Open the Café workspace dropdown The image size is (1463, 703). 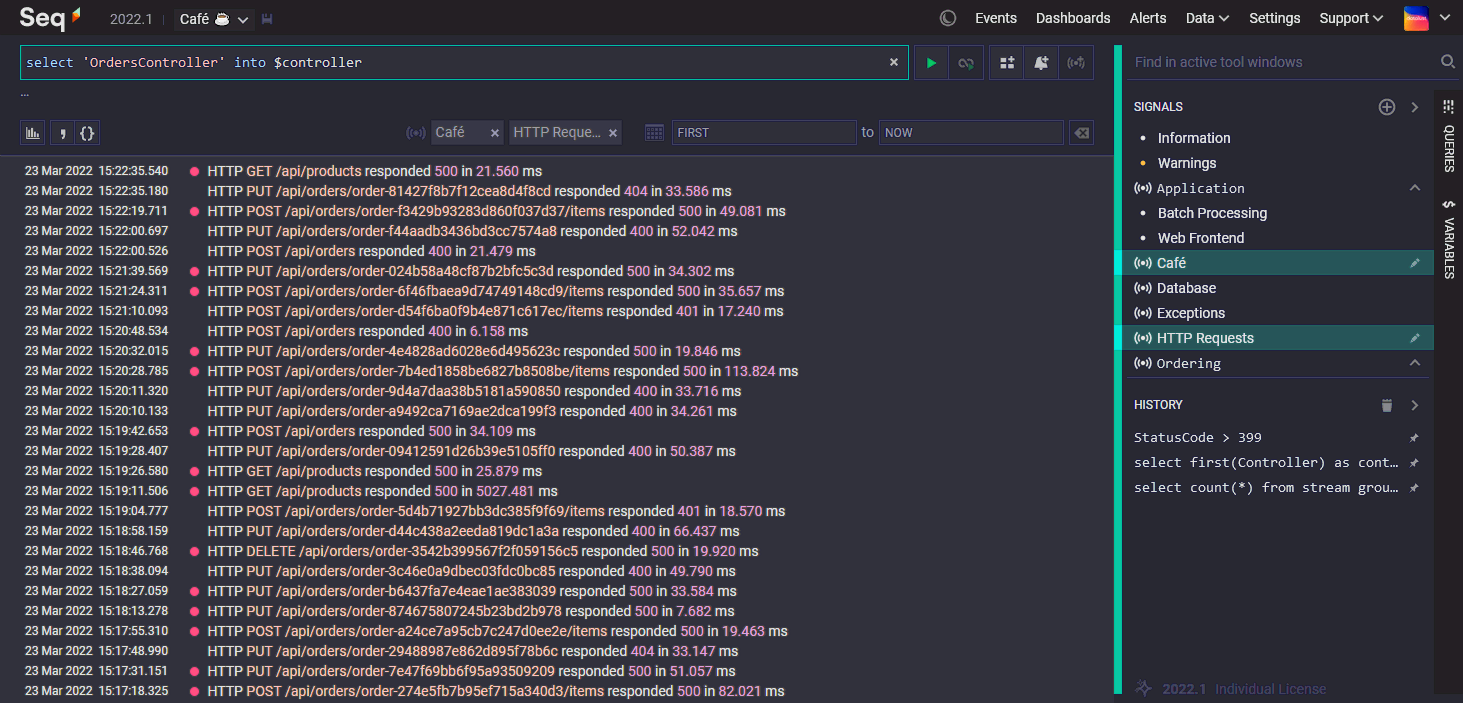[x=214, y=19]
